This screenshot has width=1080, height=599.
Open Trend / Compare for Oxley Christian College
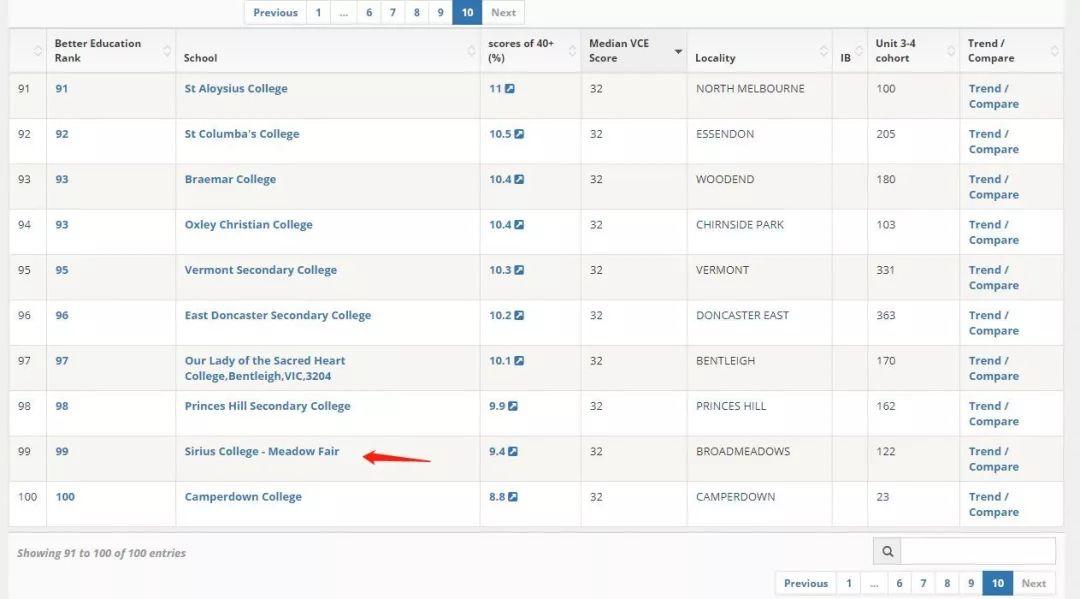click(993, 233)
